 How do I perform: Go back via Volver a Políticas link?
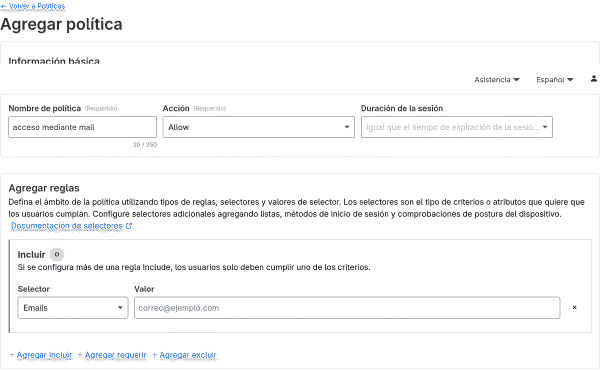click(x=33, y=6)
